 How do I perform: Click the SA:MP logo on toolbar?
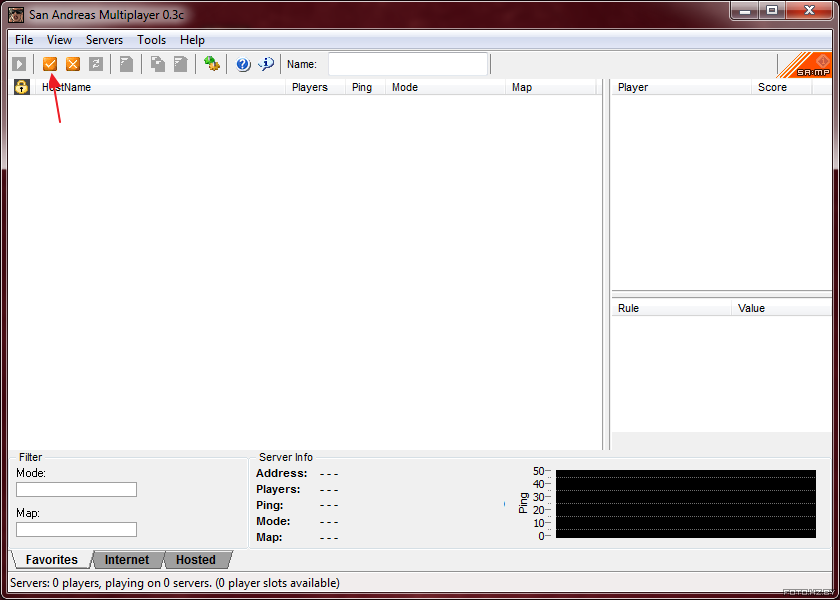pos(804,65)
